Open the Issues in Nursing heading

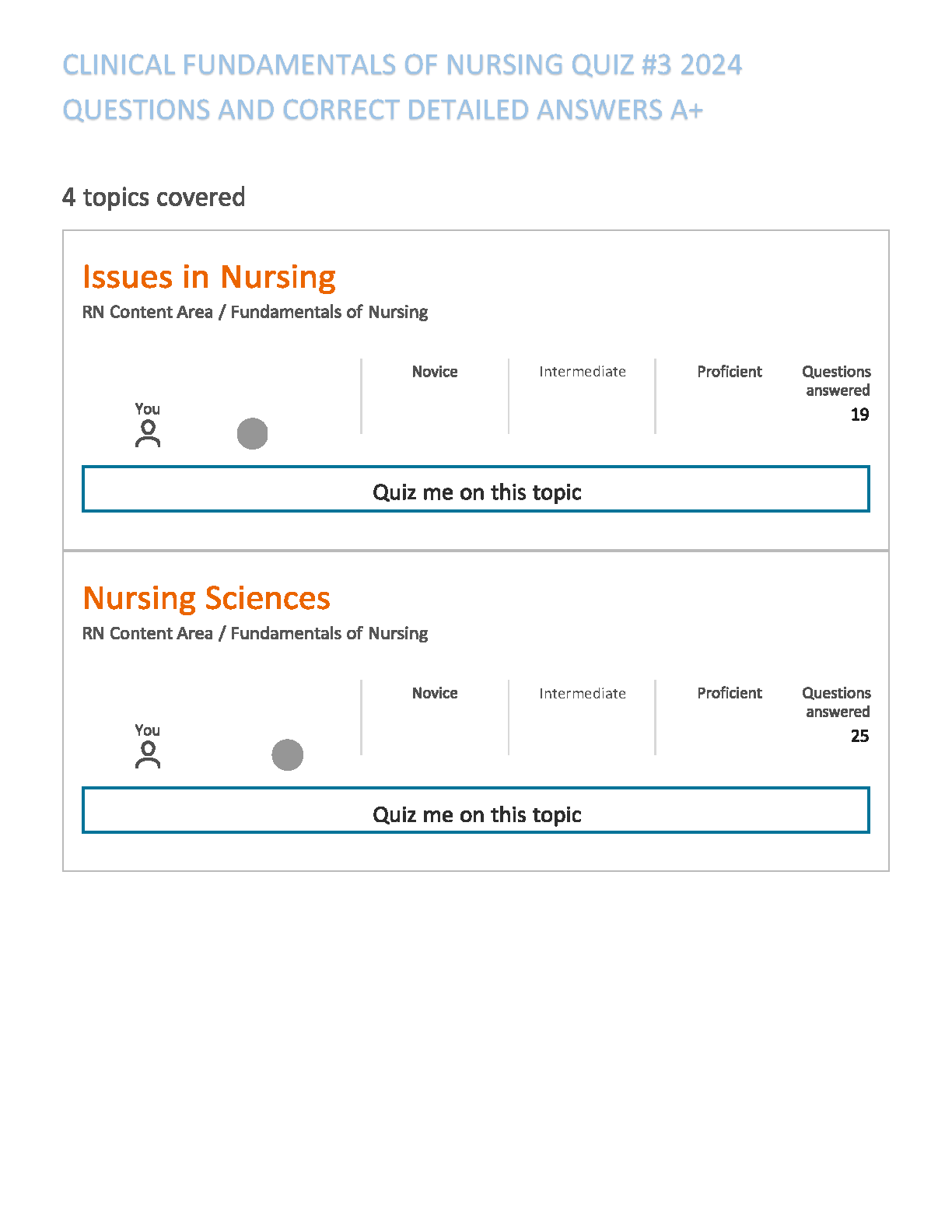tap(209, 277)
